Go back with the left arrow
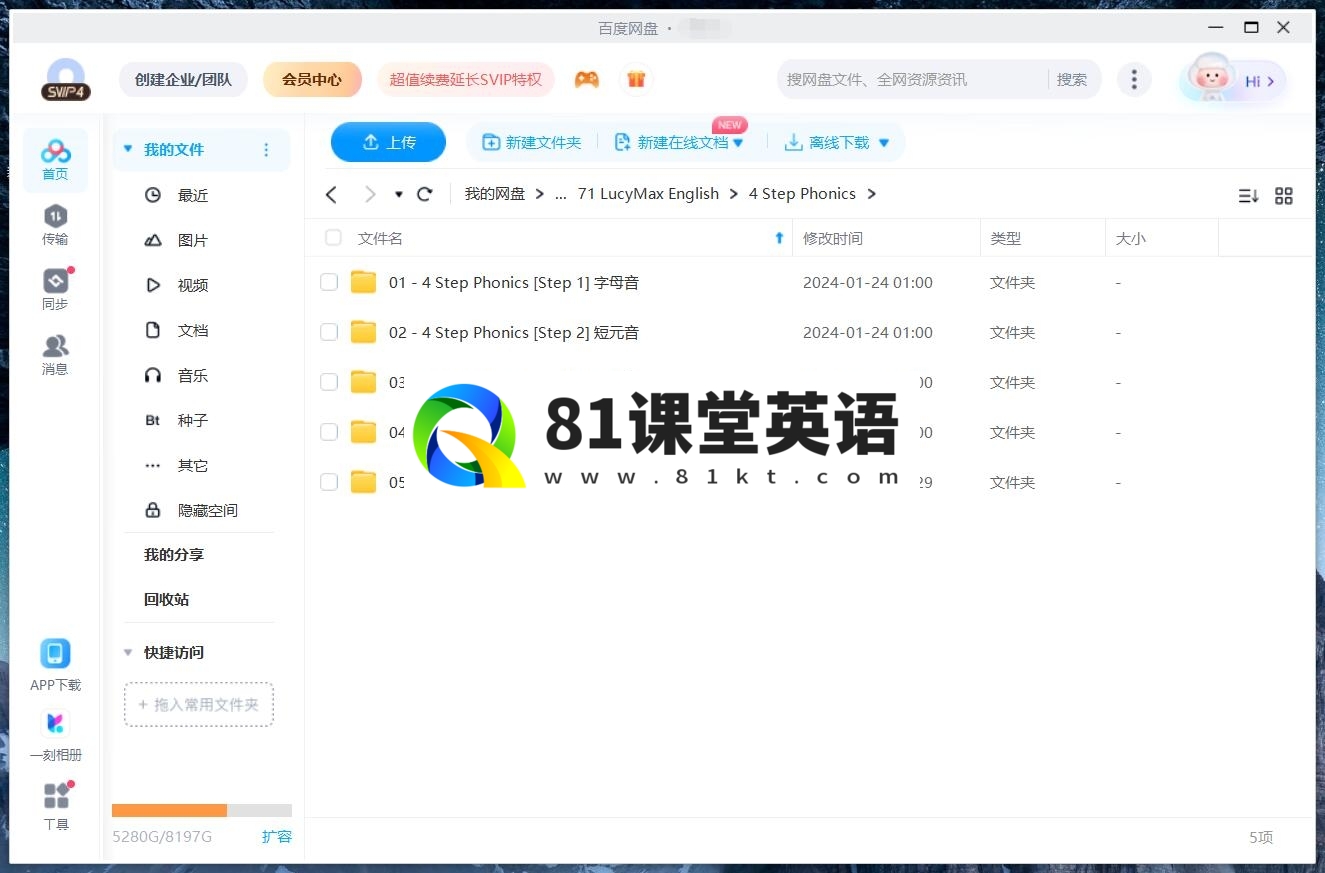The height and width of the screenshot is (873, 1325). coord(332,194)
